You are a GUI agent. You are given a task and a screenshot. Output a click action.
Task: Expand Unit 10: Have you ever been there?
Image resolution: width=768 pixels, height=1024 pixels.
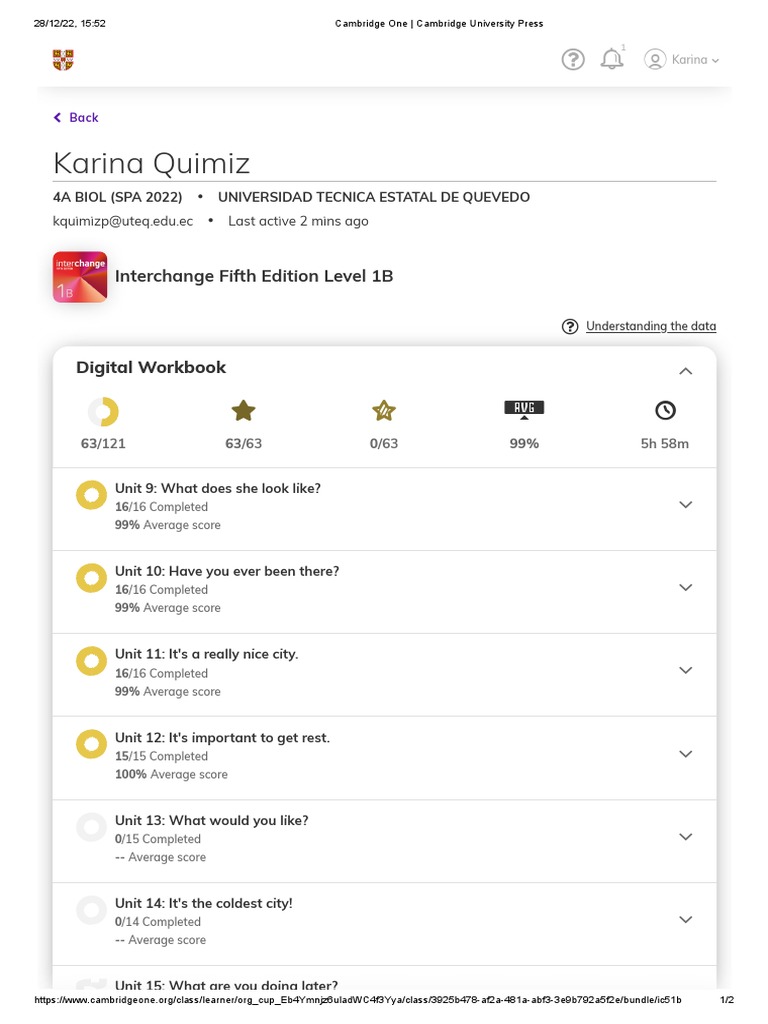685,588
